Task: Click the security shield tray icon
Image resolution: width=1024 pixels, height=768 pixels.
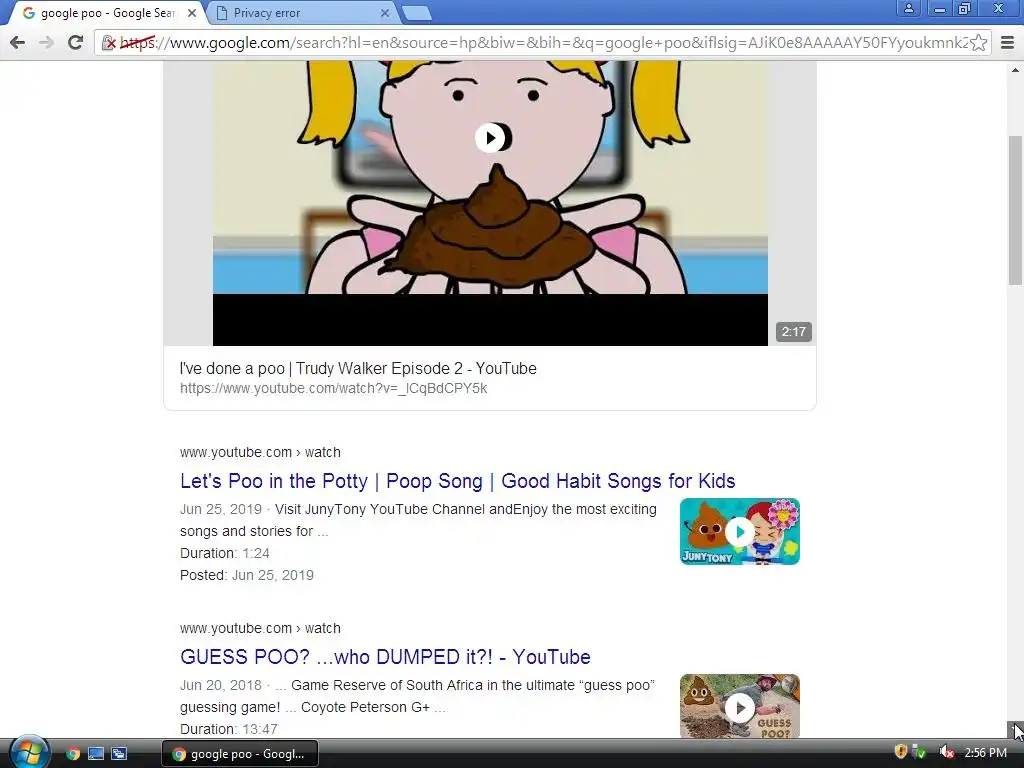Action: (x=901, y=752)
